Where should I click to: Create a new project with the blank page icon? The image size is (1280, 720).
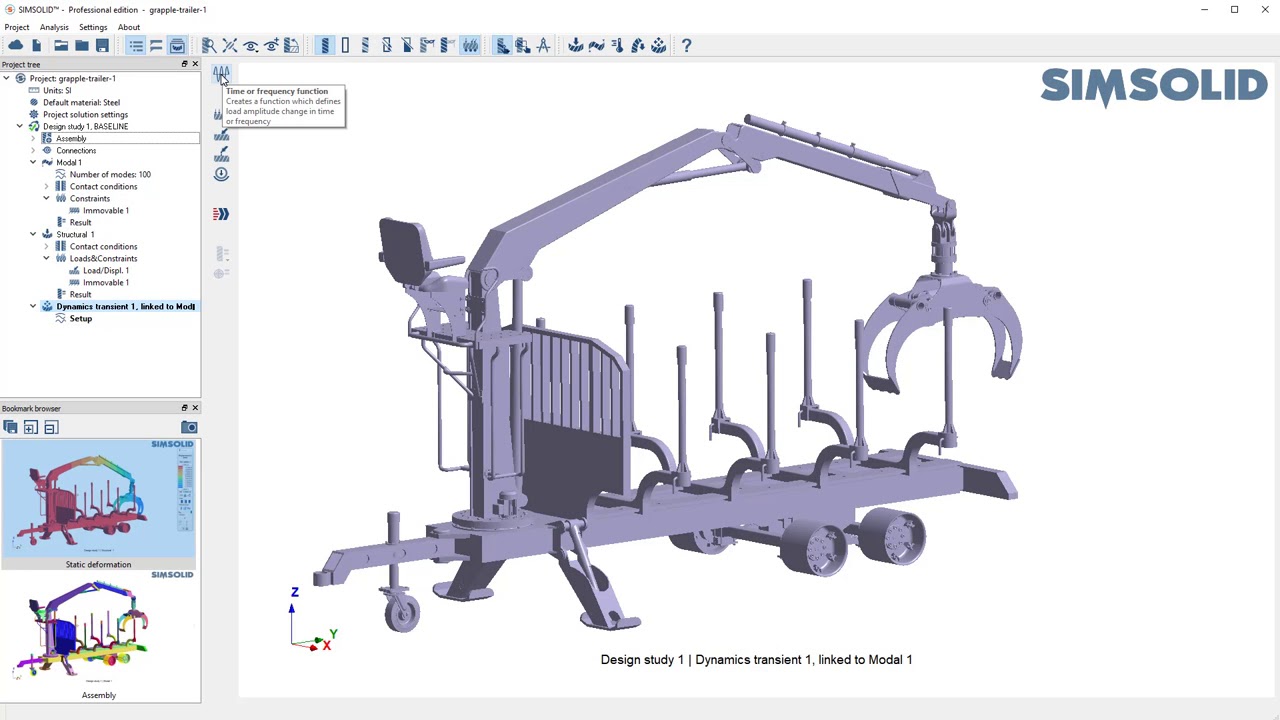point(37,45)
